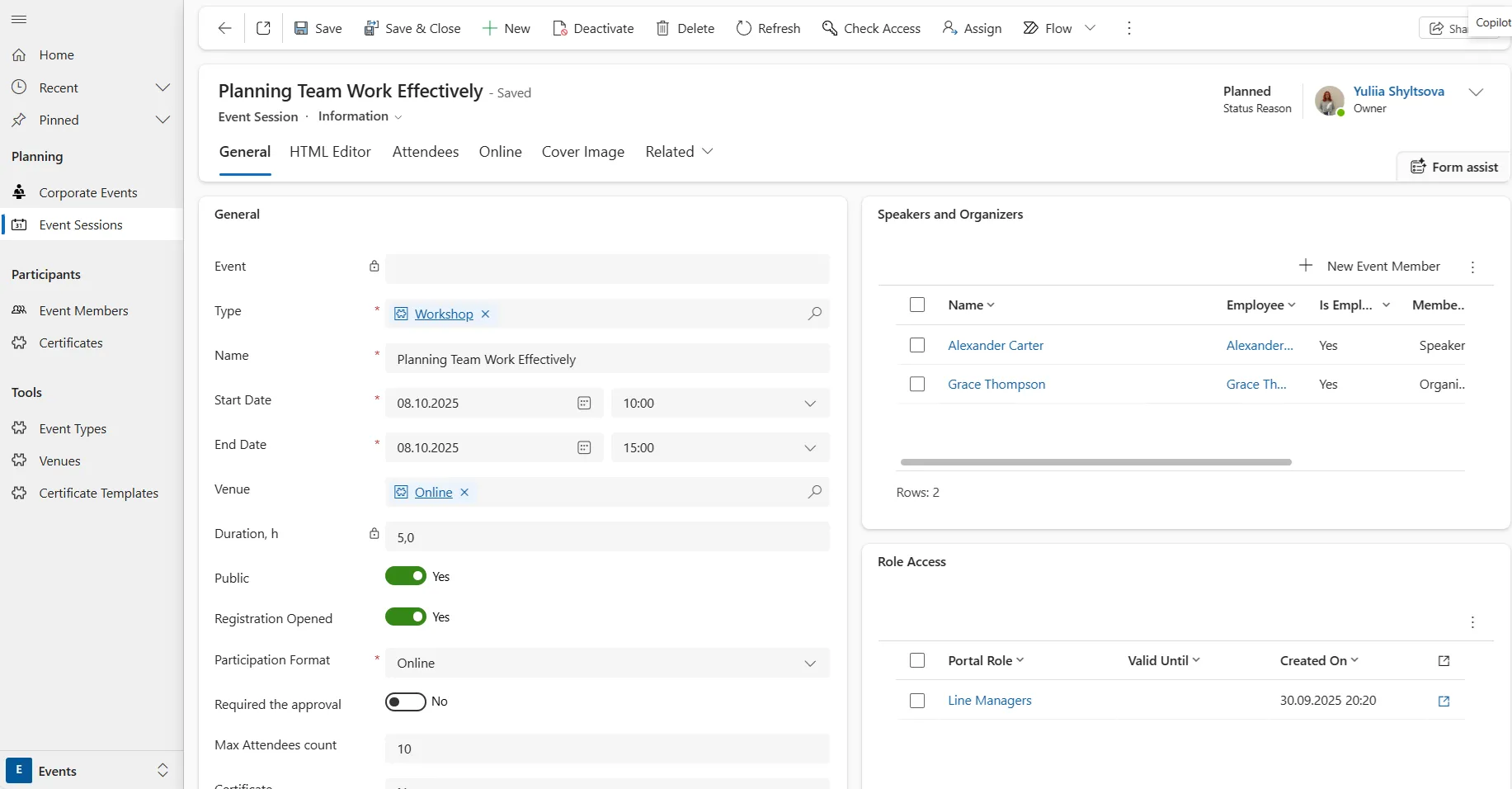The image size is (1512, 789).
Task: Click the Start Date calendar icon
Action: (584, 403)
